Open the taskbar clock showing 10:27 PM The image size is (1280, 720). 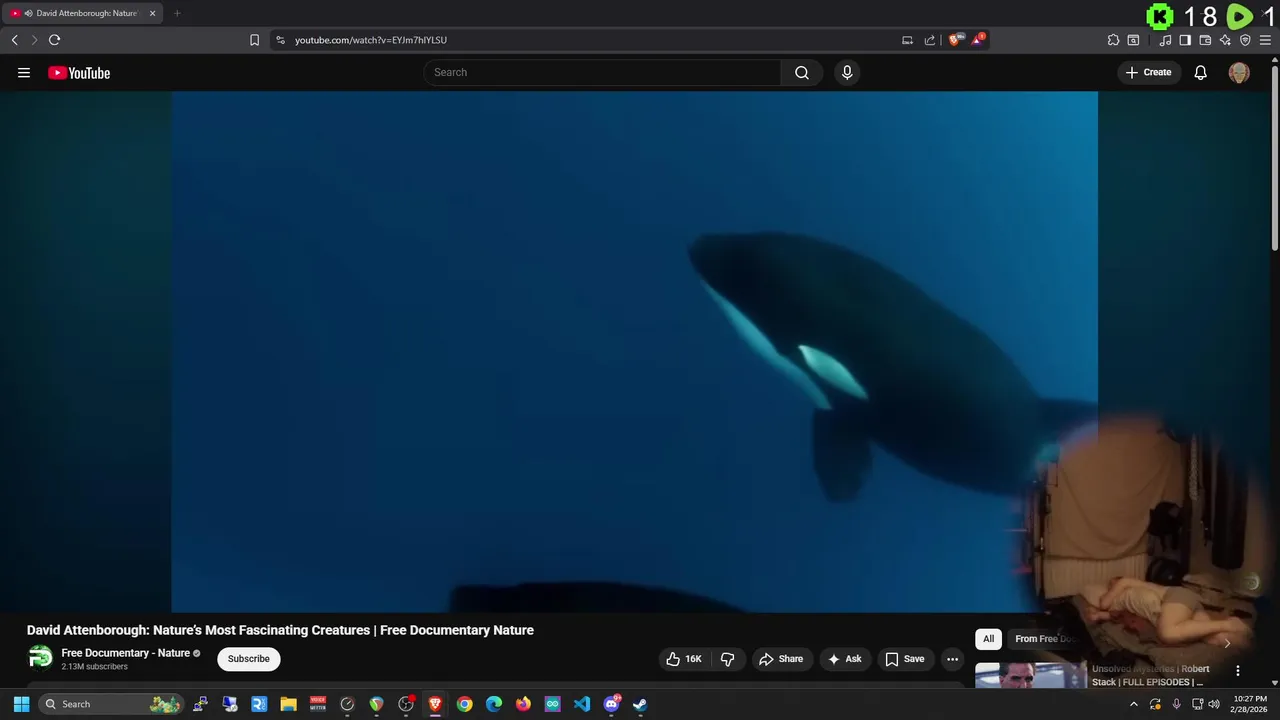pyautogui.click(x=1250, y=704)
